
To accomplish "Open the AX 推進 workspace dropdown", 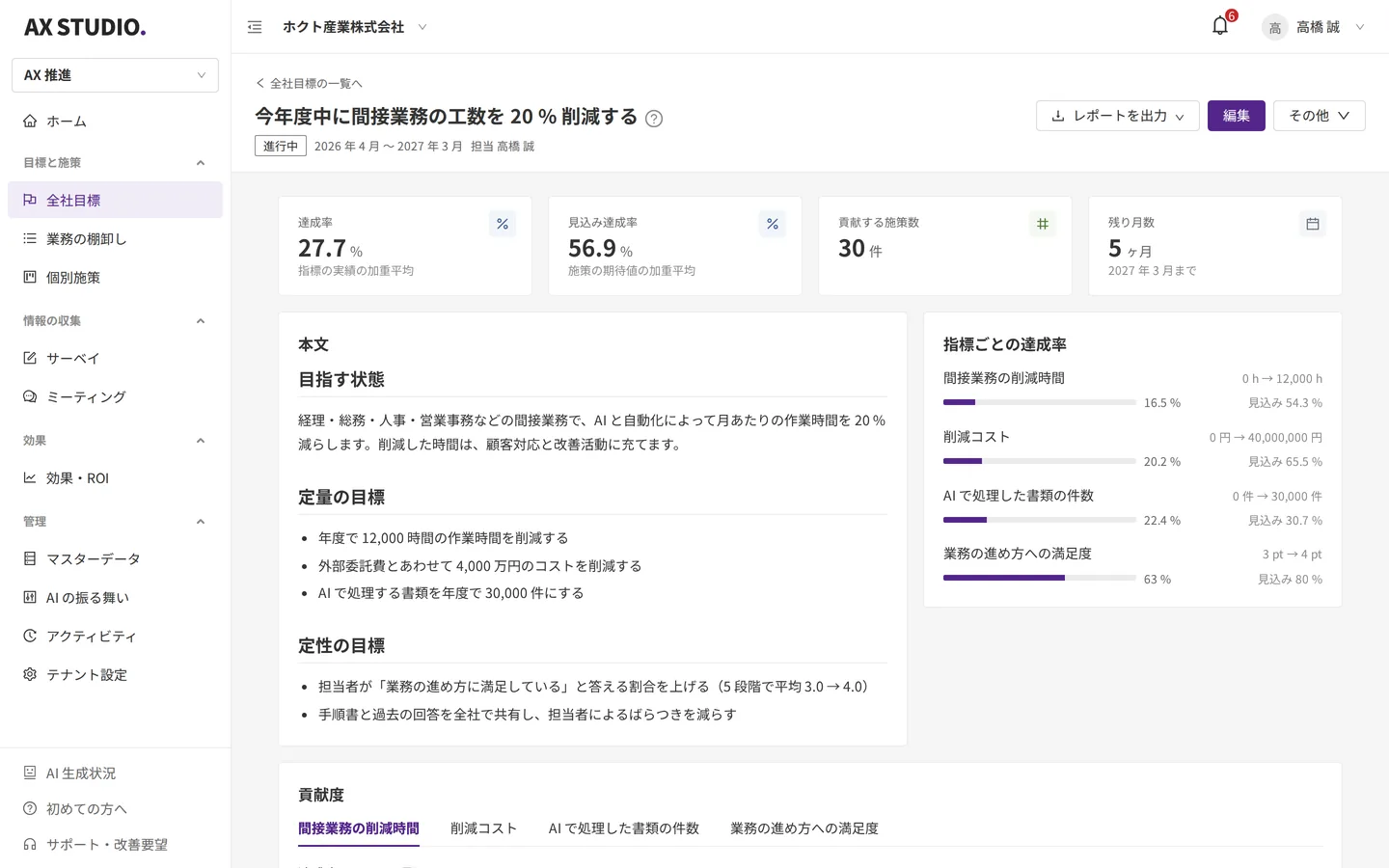I will [115, 75].
